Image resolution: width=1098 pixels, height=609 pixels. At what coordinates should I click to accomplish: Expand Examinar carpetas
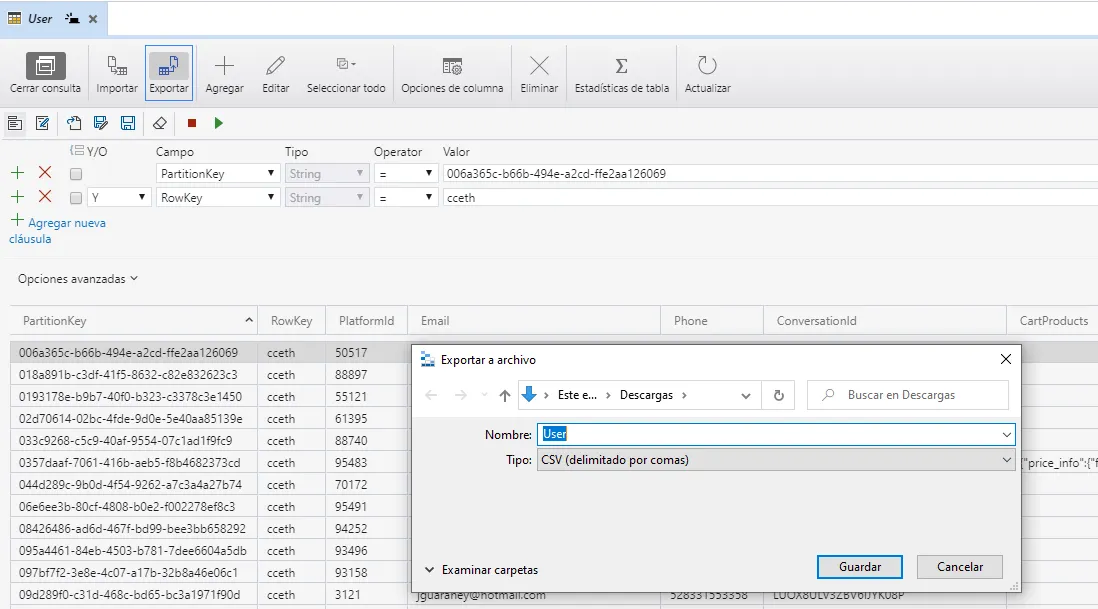pos(481,570)
